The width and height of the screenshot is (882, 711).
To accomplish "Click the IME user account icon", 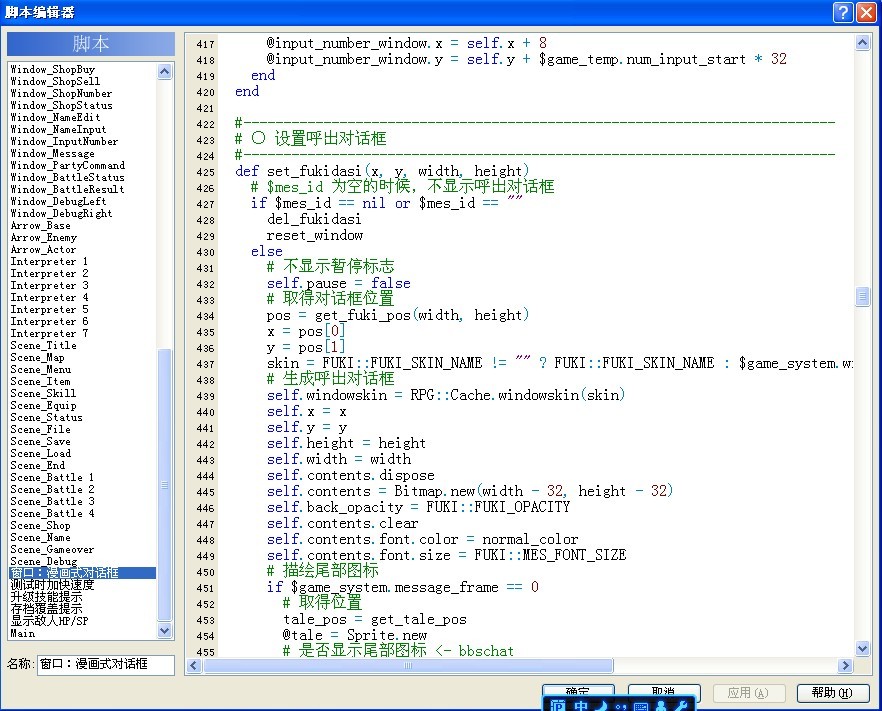I will pyautogui.click(x=661, y=705).
